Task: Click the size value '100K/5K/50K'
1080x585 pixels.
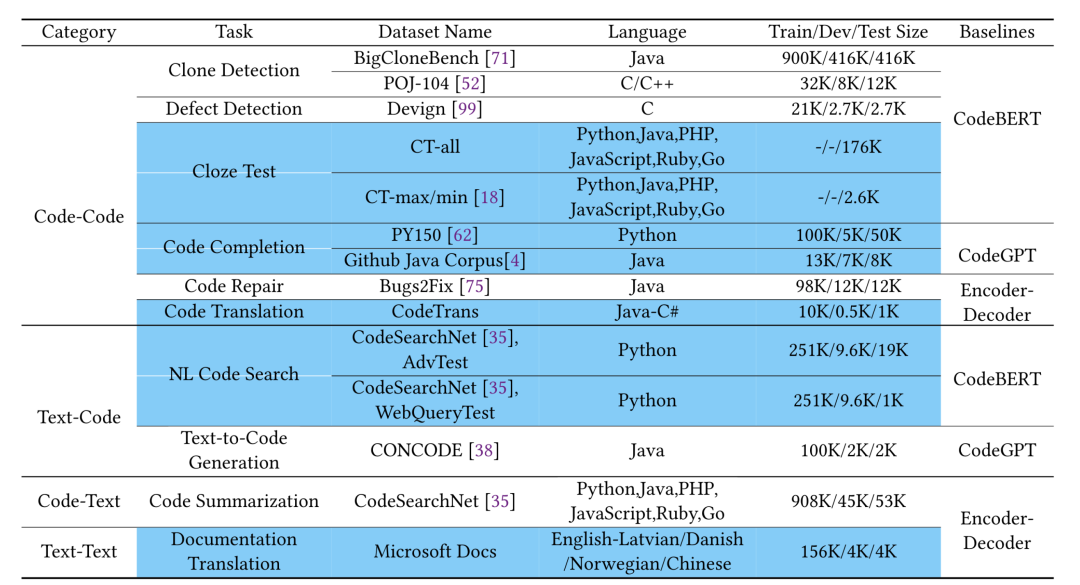Action: point(848,235)
